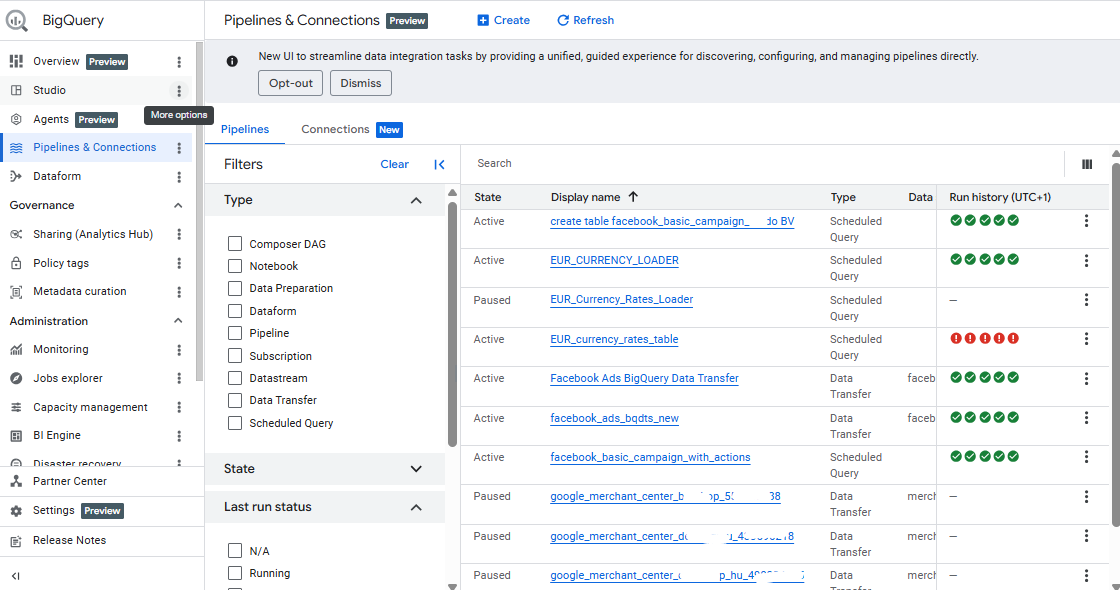
Task: Click the pipelines Search field
Action: click(x=764, y=164)
